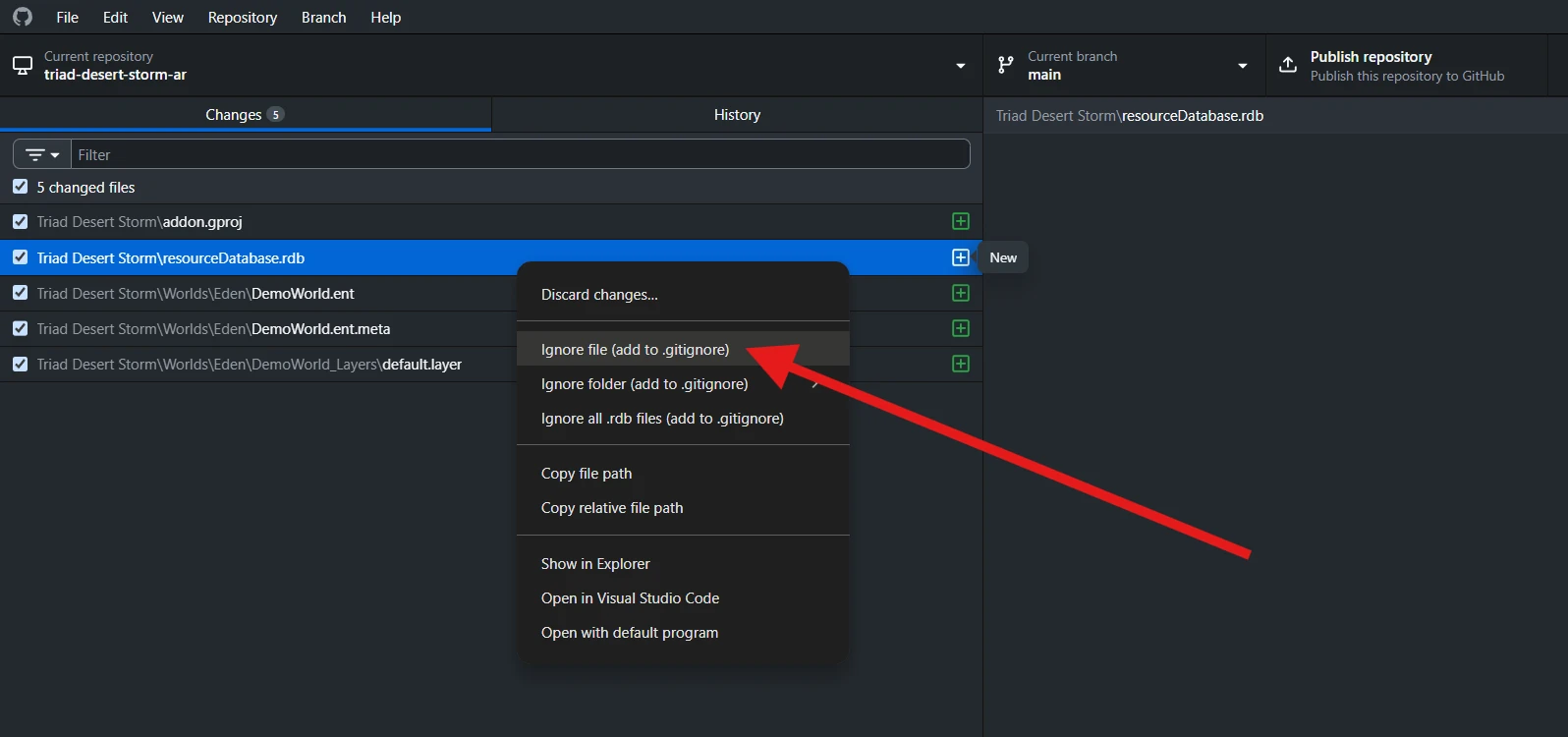Click the new-file status icon for resourceDatabase.rdb

(x=961, y=257)
